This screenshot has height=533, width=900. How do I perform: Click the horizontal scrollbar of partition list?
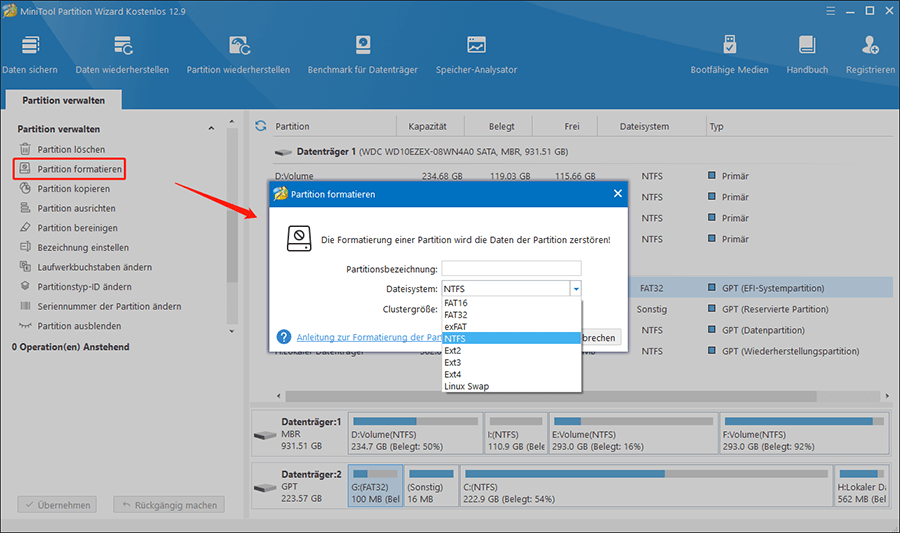click(x=551, y=396)
